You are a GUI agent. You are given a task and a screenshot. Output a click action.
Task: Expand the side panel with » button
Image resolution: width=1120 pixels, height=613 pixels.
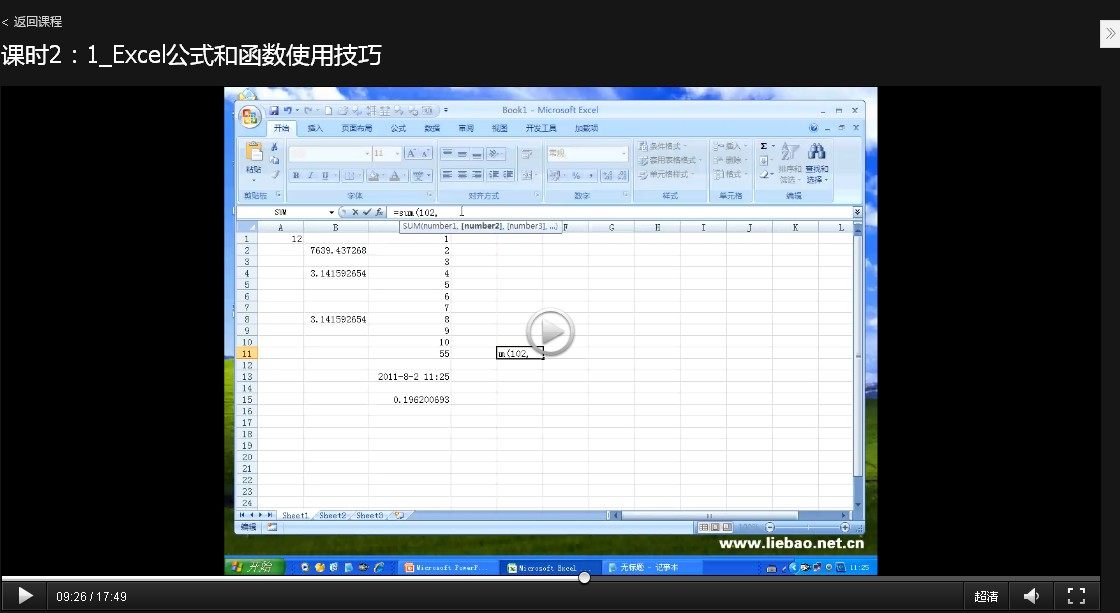[x=1109, y=34]
